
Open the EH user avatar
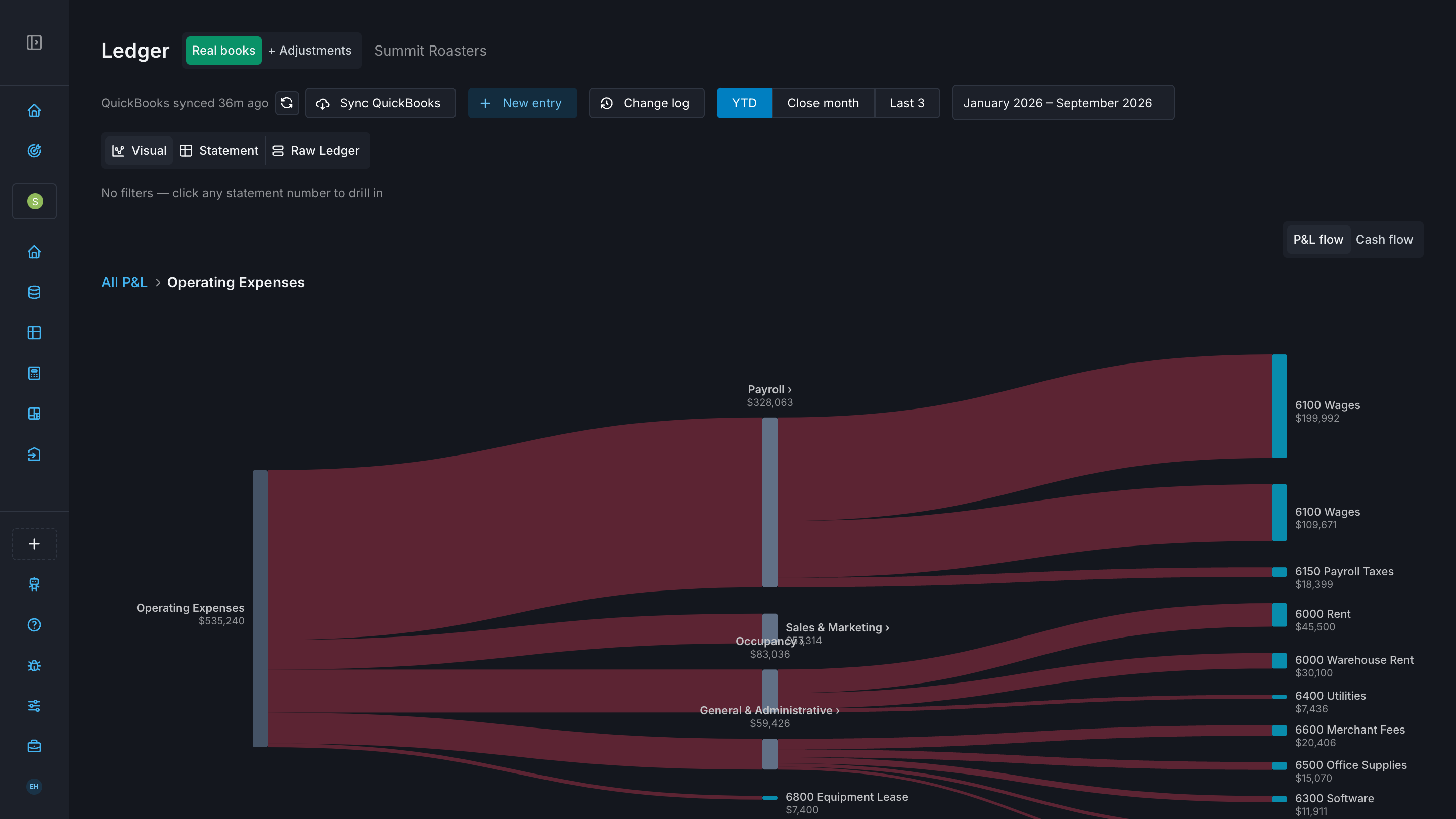coord(34,786)
